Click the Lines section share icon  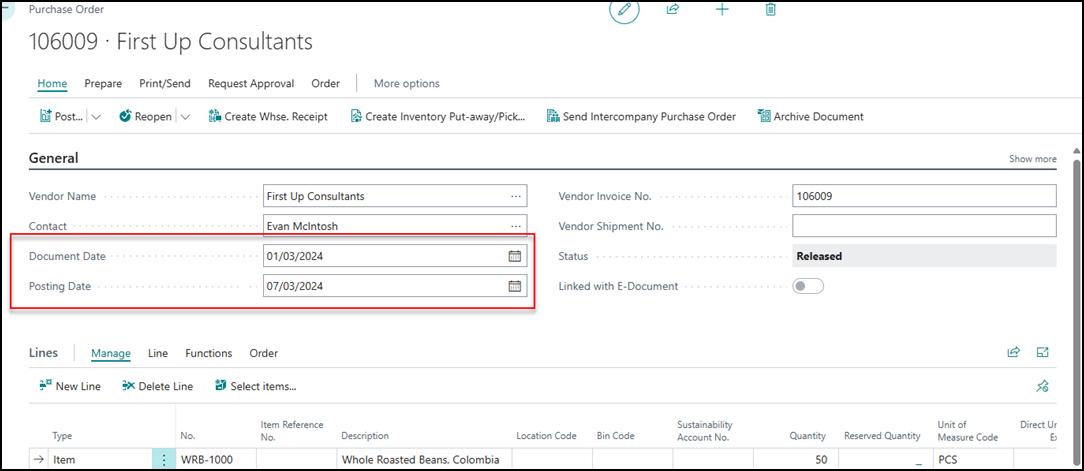1013,353
